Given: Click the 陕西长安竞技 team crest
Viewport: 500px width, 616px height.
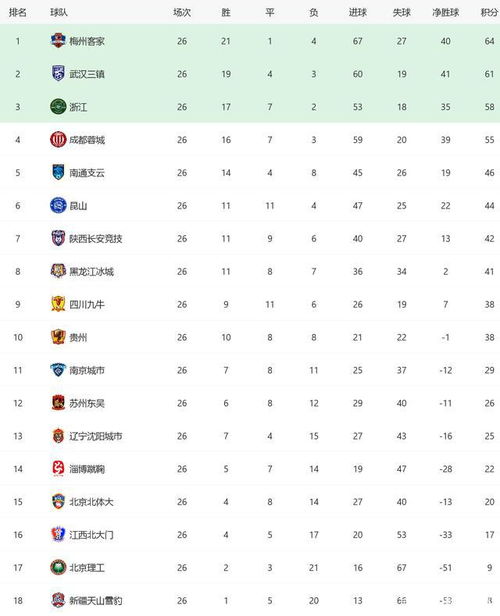Looking at the screenshot, I should coord(58,238).
